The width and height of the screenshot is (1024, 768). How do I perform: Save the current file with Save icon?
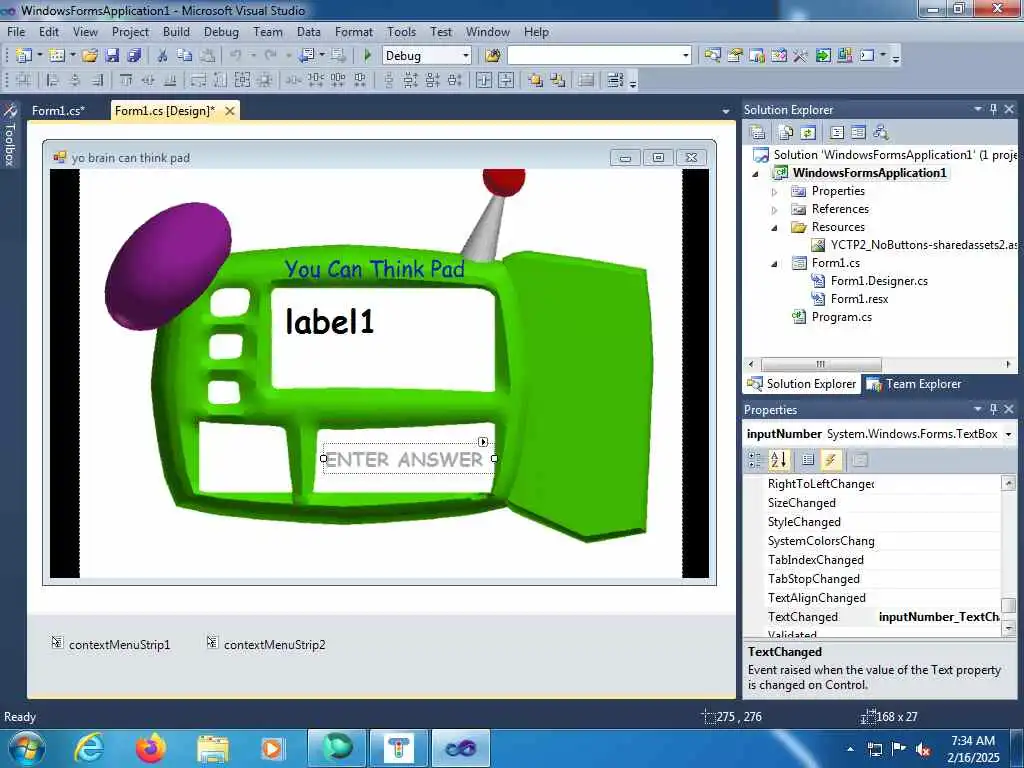[x=112, y=56]
